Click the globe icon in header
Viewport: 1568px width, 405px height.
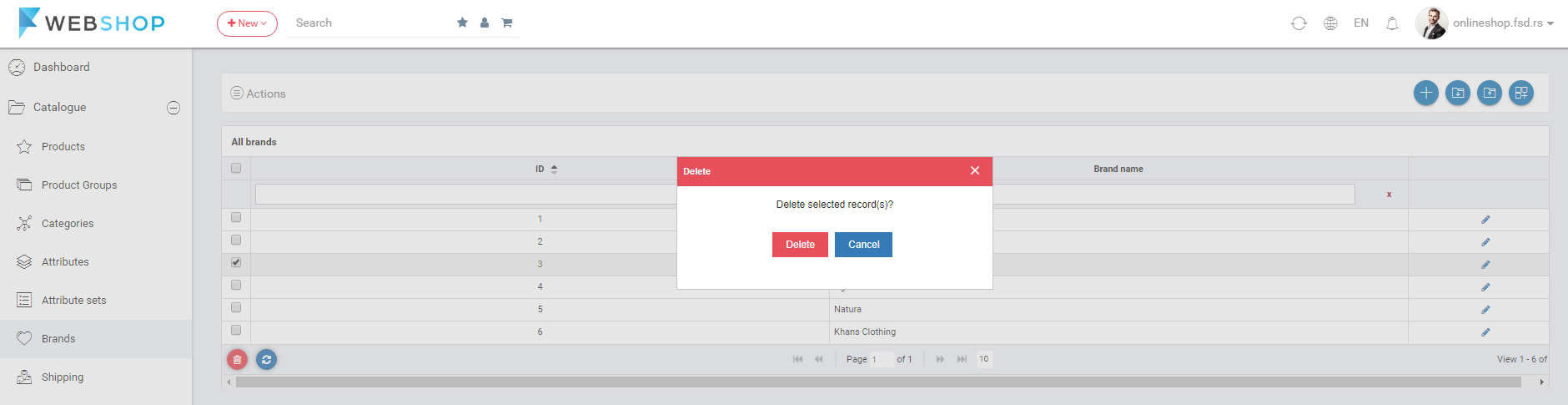pyautogui.click(x=1330, y=23)
